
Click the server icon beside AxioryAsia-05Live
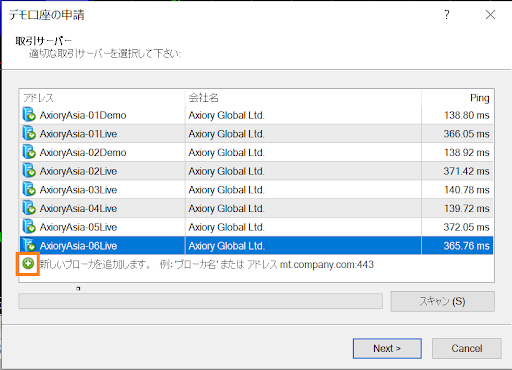point(29,227)
